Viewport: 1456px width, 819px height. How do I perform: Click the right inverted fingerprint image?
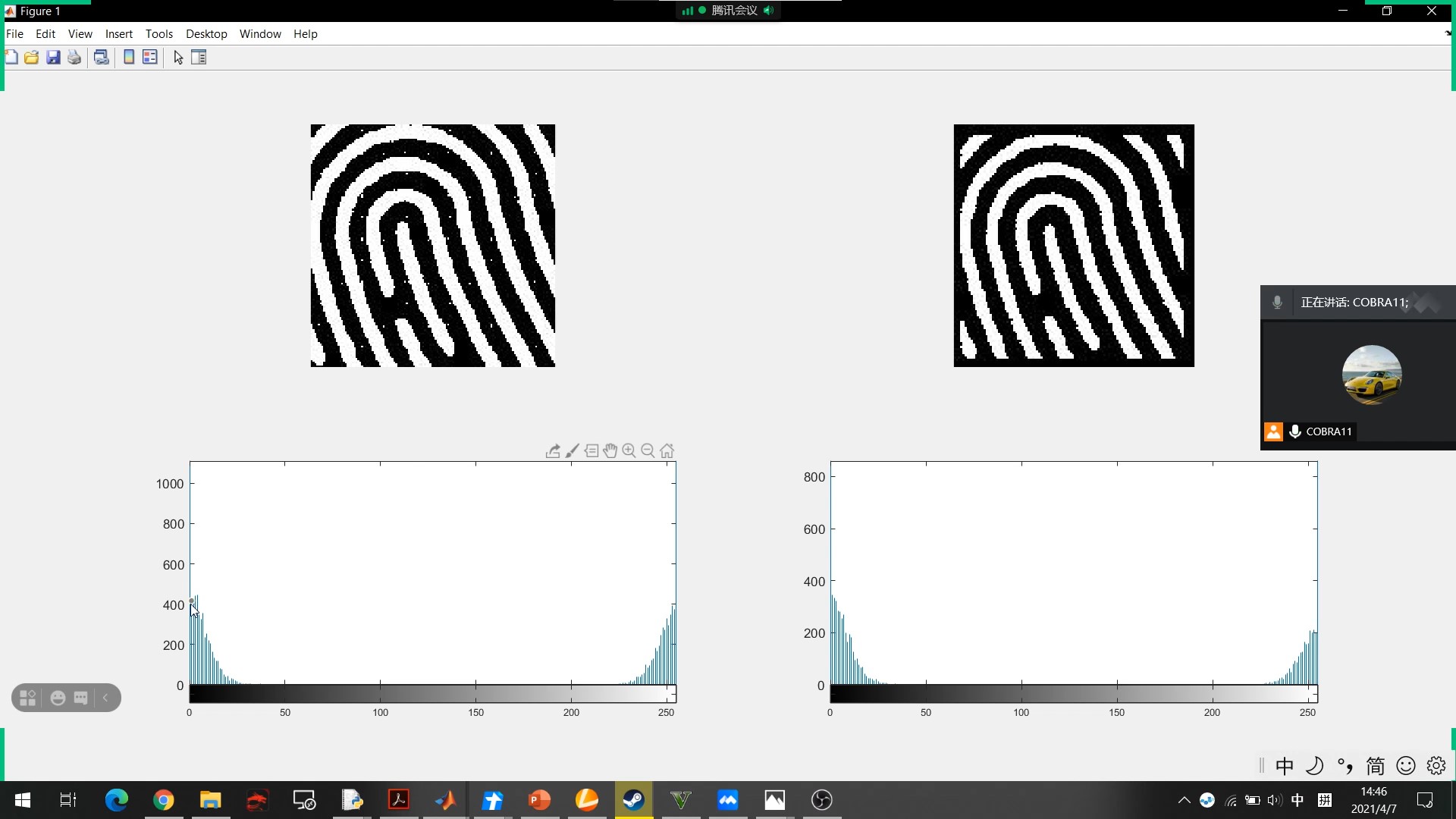click(1074, 246)
